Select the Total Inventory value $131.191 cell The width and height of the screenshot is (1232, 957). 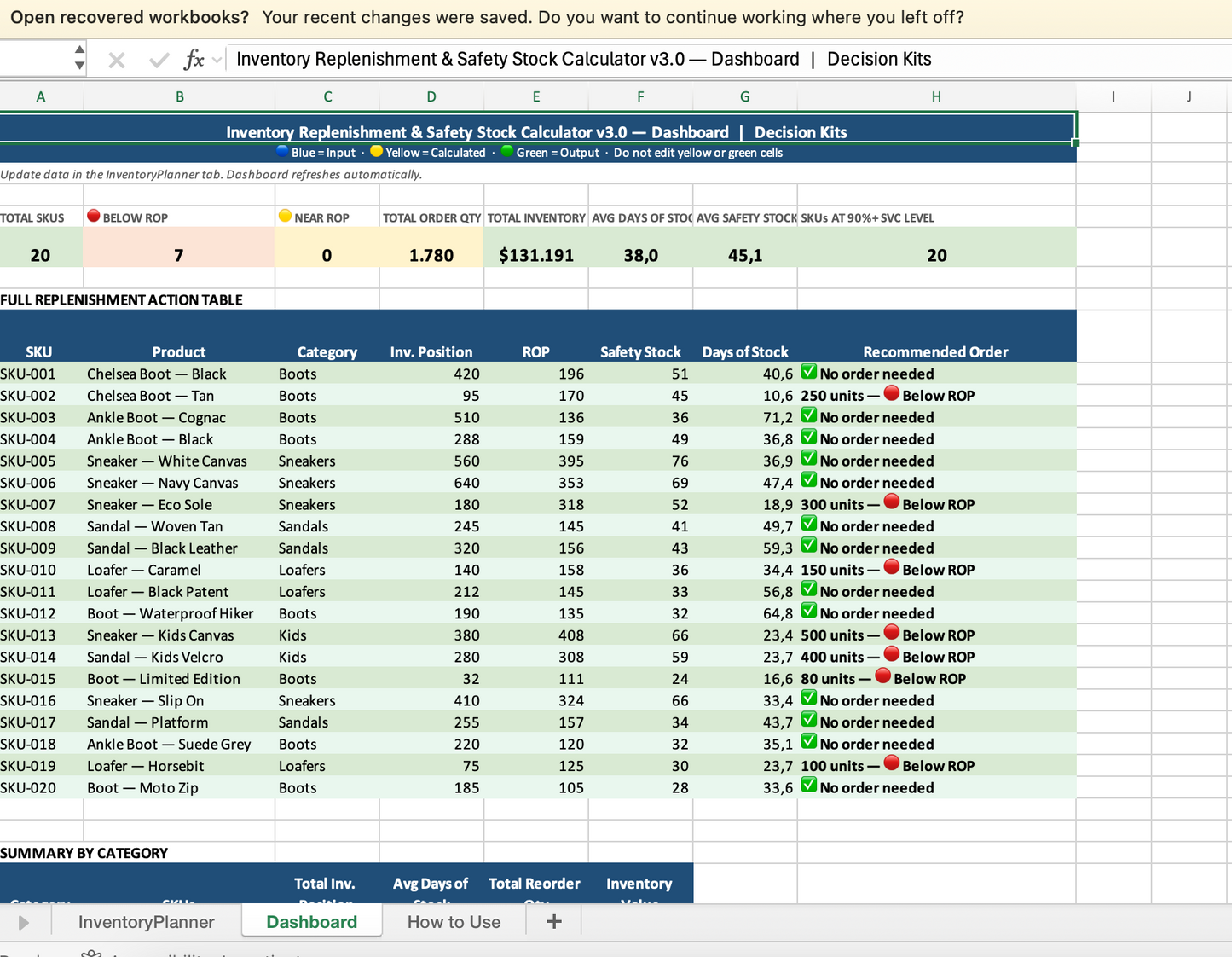tap(535, 255)
